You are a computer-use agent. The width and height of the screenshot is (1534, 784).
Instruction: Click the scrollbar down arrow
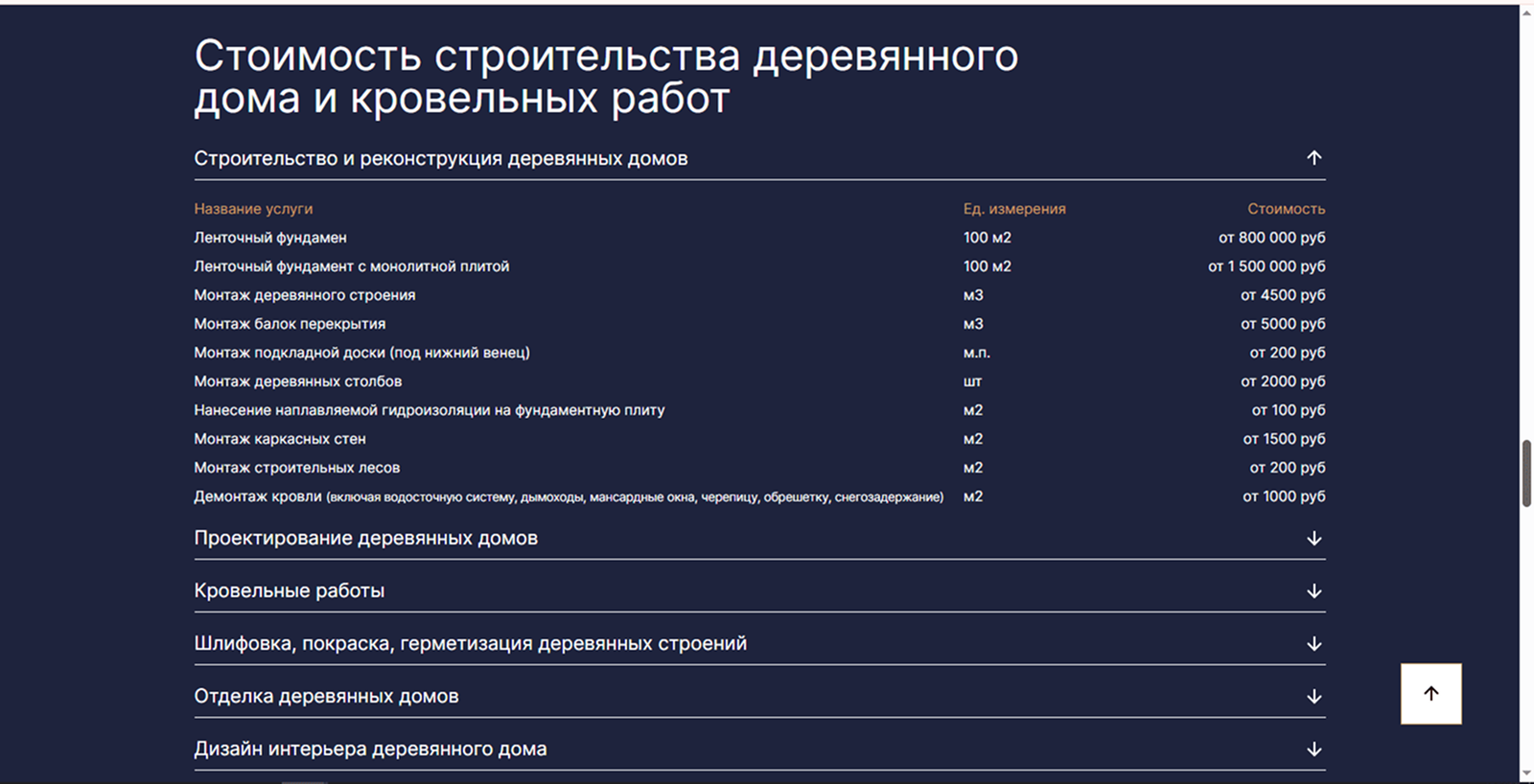click(1526, 773)
